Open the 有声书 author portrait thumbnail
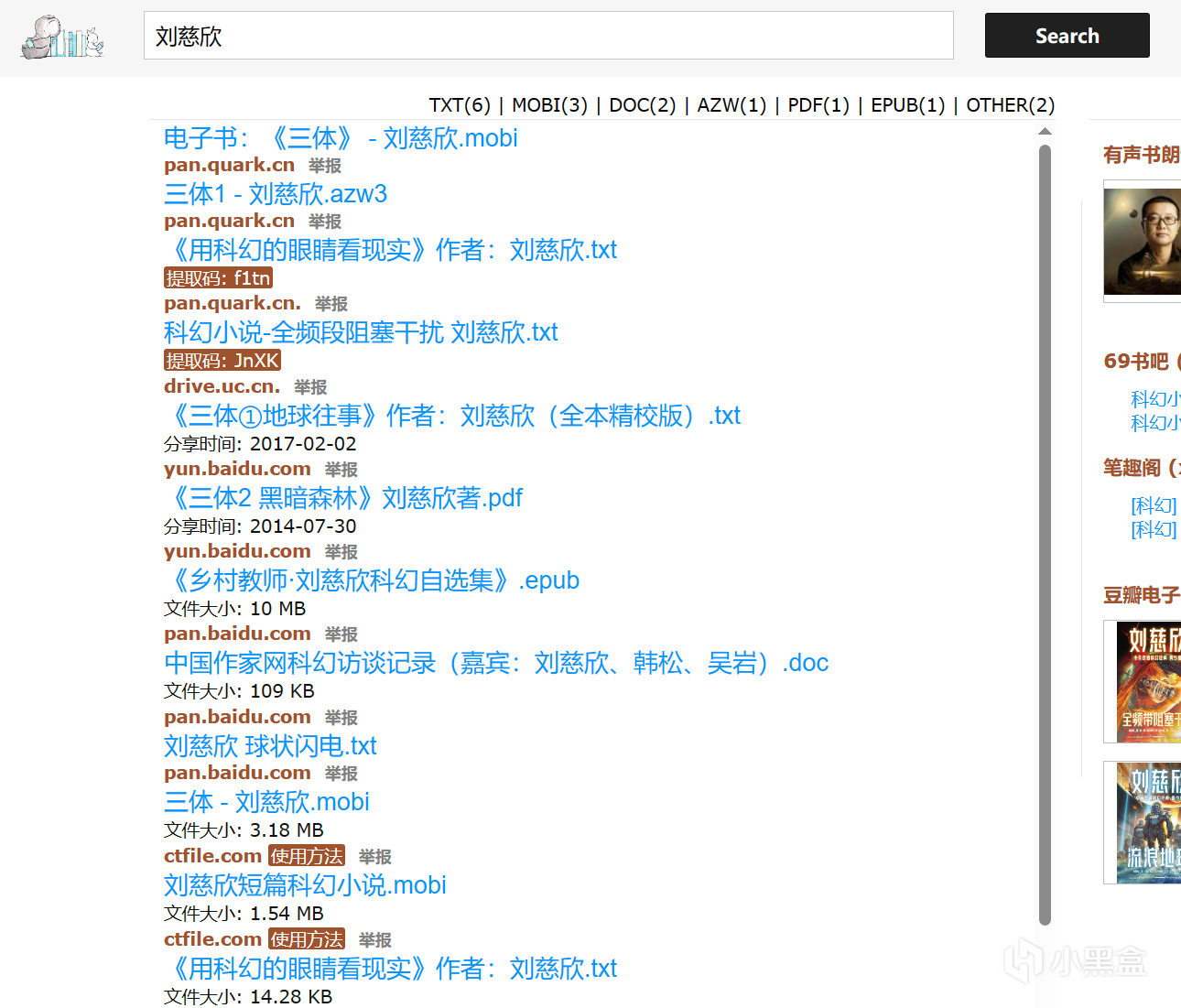Viewport: 1181px width, 1008px height. click(x=1143, y=242)
